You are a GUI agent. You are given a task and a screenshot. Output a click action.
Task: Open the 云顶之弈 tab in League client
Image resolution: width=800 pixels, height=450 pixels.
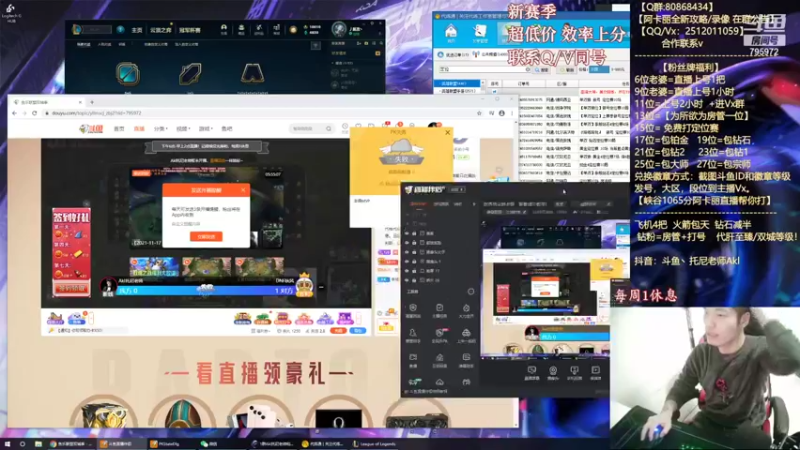(x=160, y=30)
